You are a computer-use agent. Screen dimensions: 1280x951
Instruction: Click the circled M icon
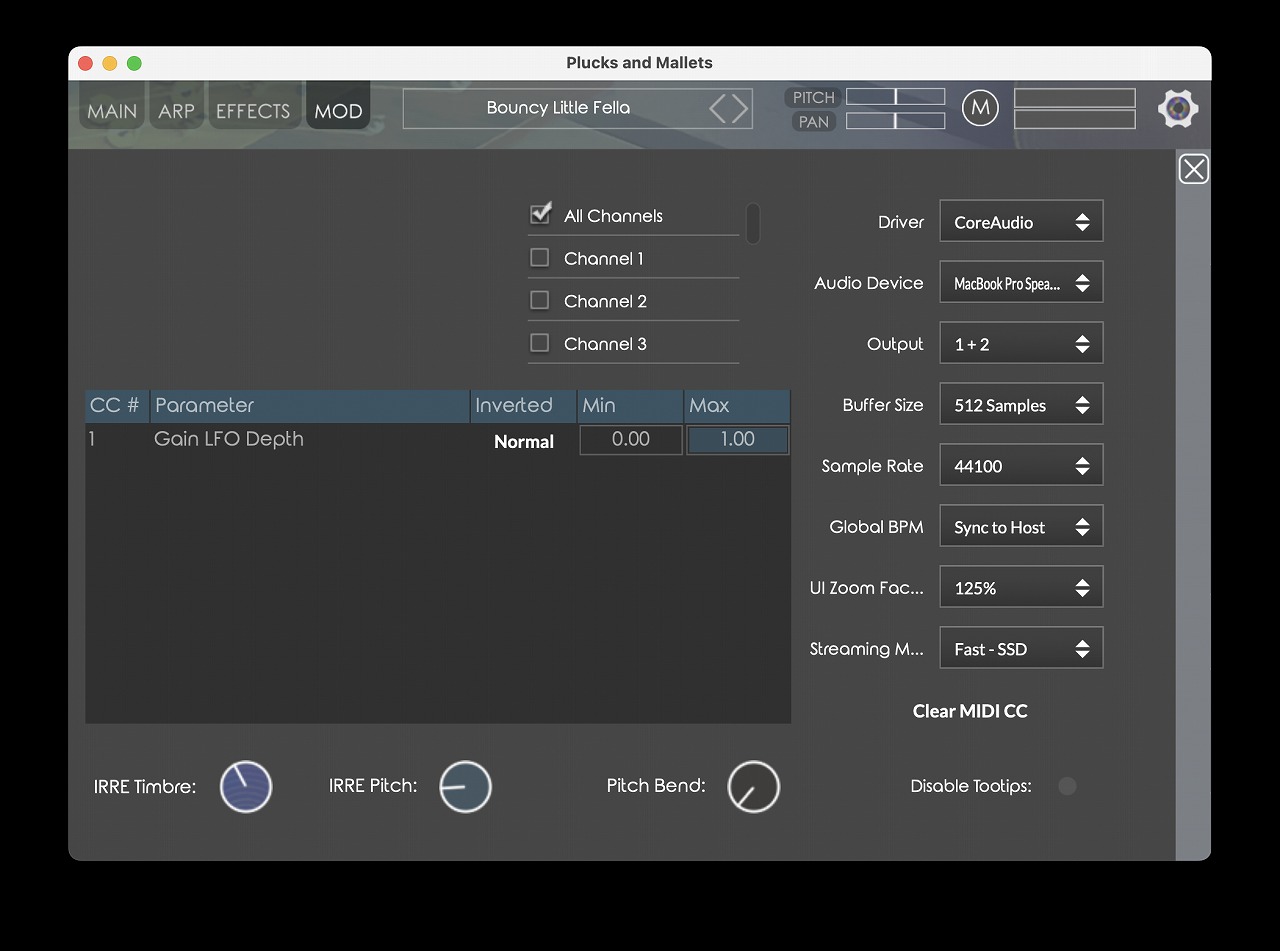point(980,108)
